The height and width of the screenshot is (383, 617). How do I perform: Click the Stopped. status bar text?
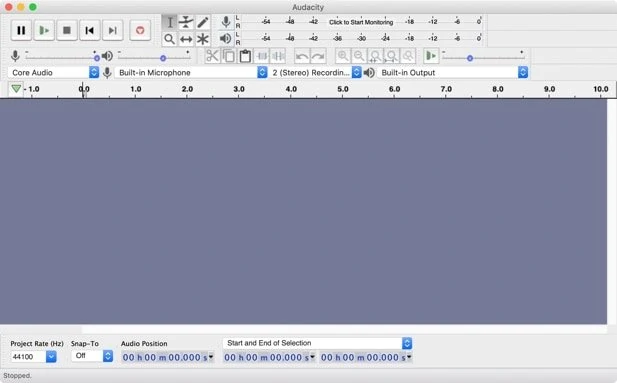pos(17,376)
